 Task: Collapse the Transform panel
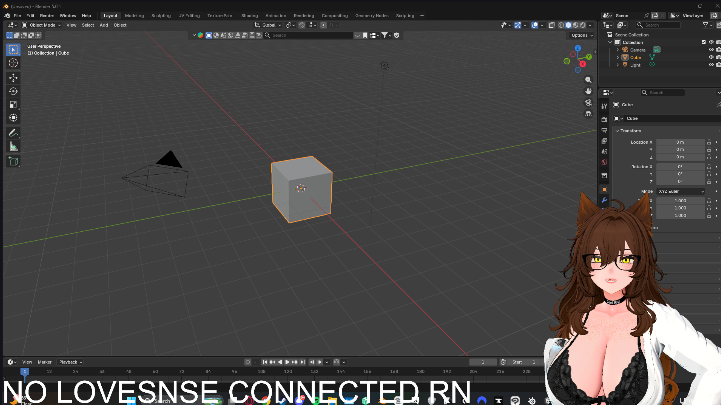(617, 131)
